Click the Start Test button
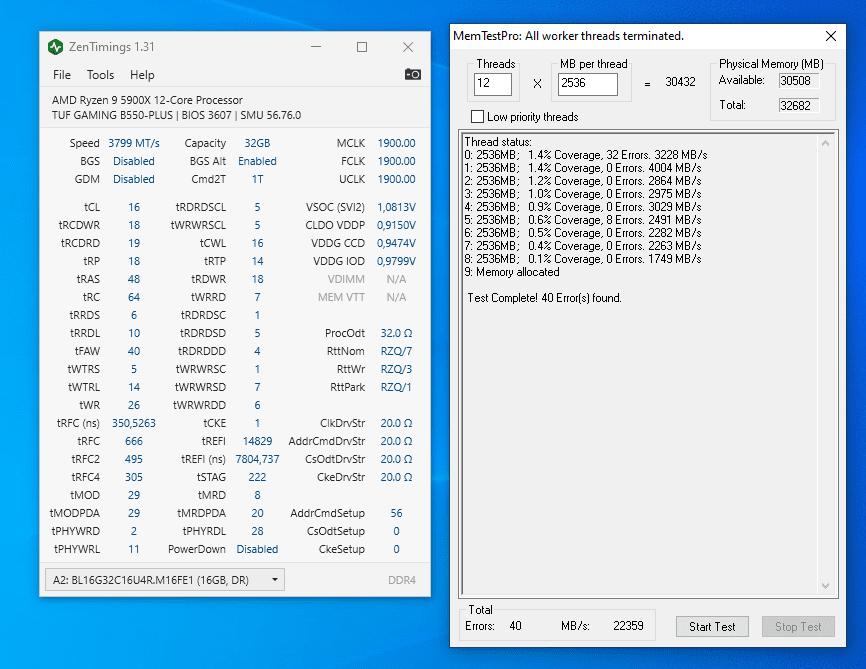The width and height of the screenshot is (866, 669). (x=712, y=626)
